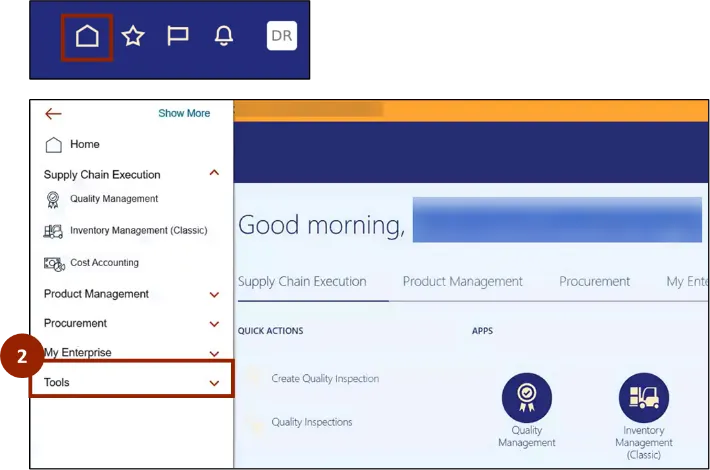Click the red back arrow in navigator

click(x=53, y=114)
